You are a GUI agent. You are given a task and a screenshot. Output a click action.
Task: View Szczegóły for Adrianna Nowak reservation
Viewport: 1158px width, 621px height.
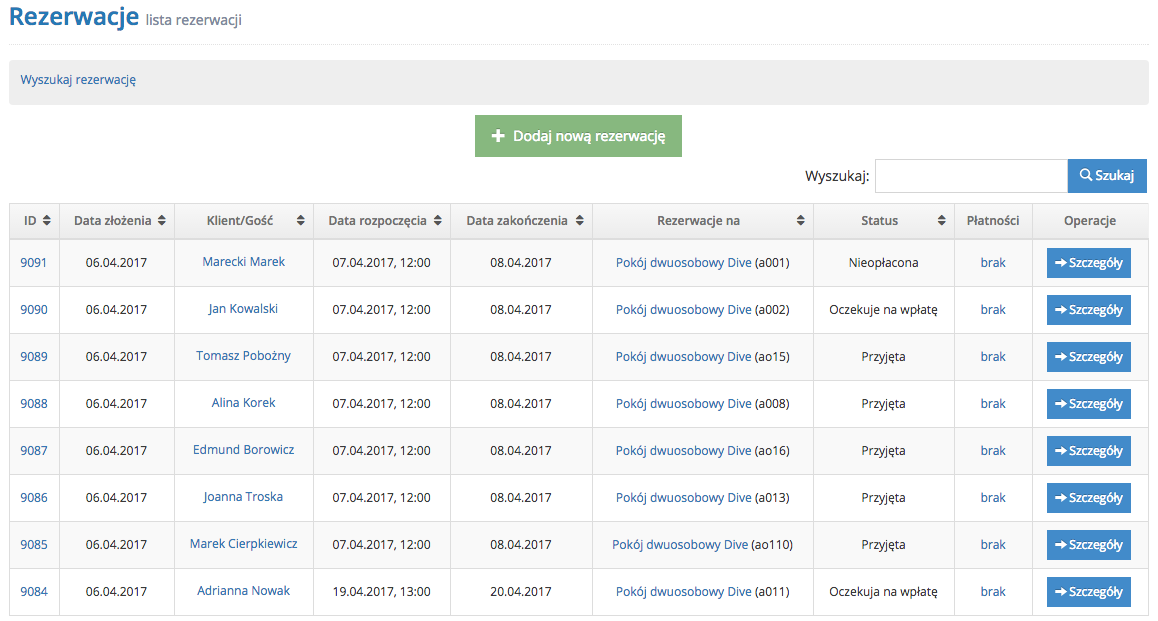[1089, 591]
